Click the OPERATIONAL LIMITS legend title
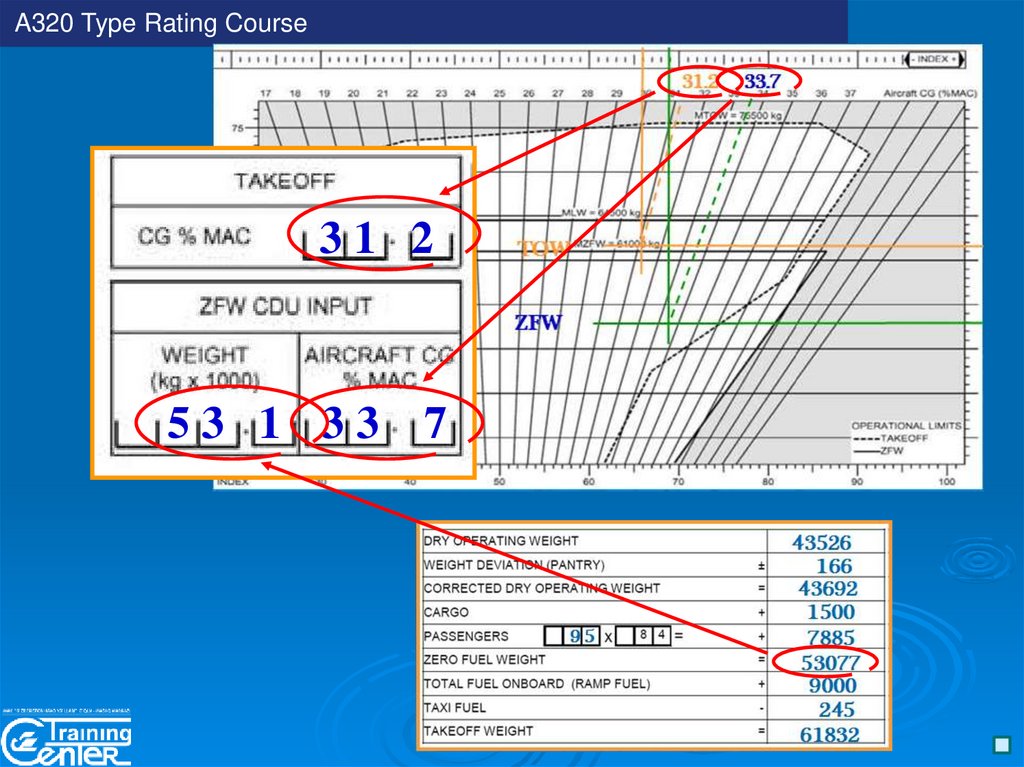This screenshot has width=1024, height=767. click(907, 426)
